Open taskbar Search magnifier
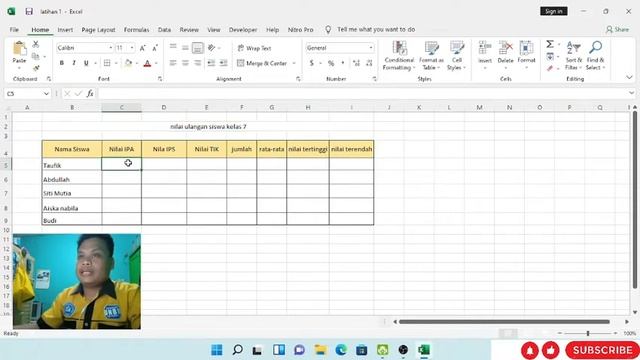 pyautogui.click(x=238, y=350)
